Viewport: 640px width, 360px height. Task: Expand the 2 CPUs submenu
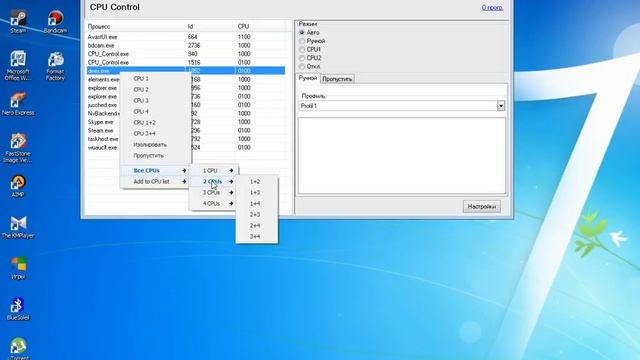pos(213,181)
